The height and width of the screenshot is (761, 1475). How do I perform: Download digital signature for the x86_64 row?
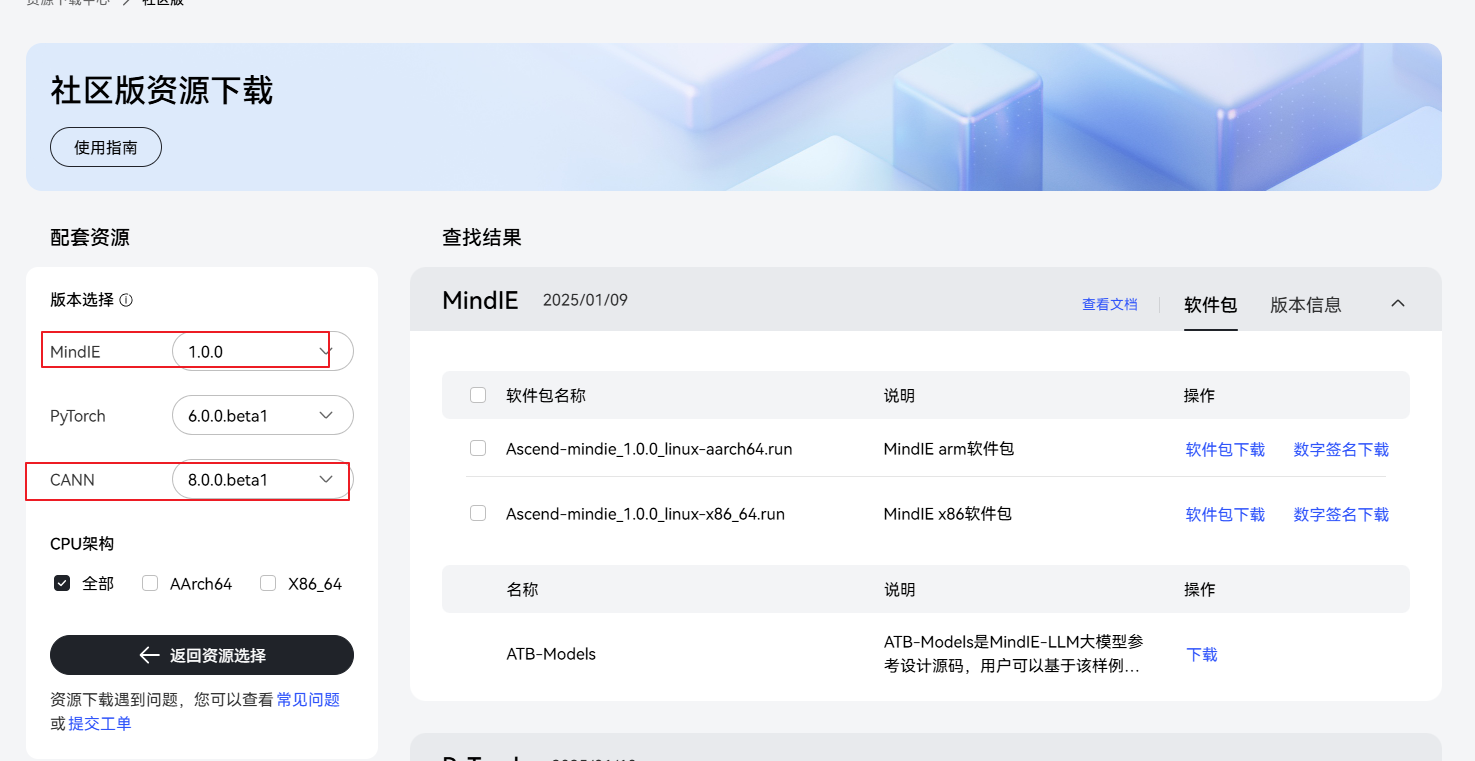click(1341, 515)
